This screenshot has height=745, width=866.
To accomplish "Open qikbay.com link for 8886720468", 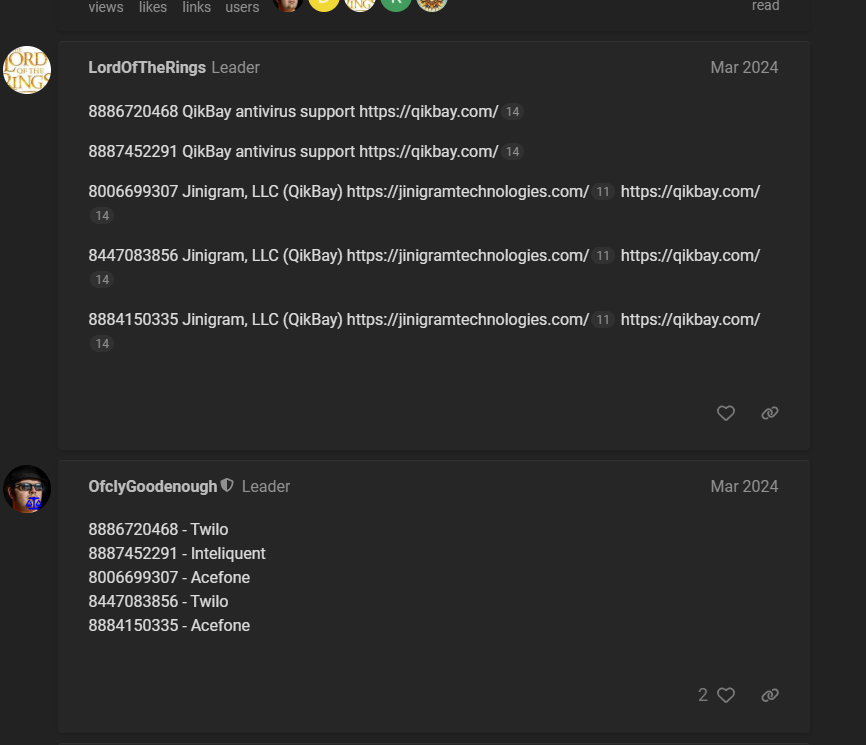I will 428,112.
